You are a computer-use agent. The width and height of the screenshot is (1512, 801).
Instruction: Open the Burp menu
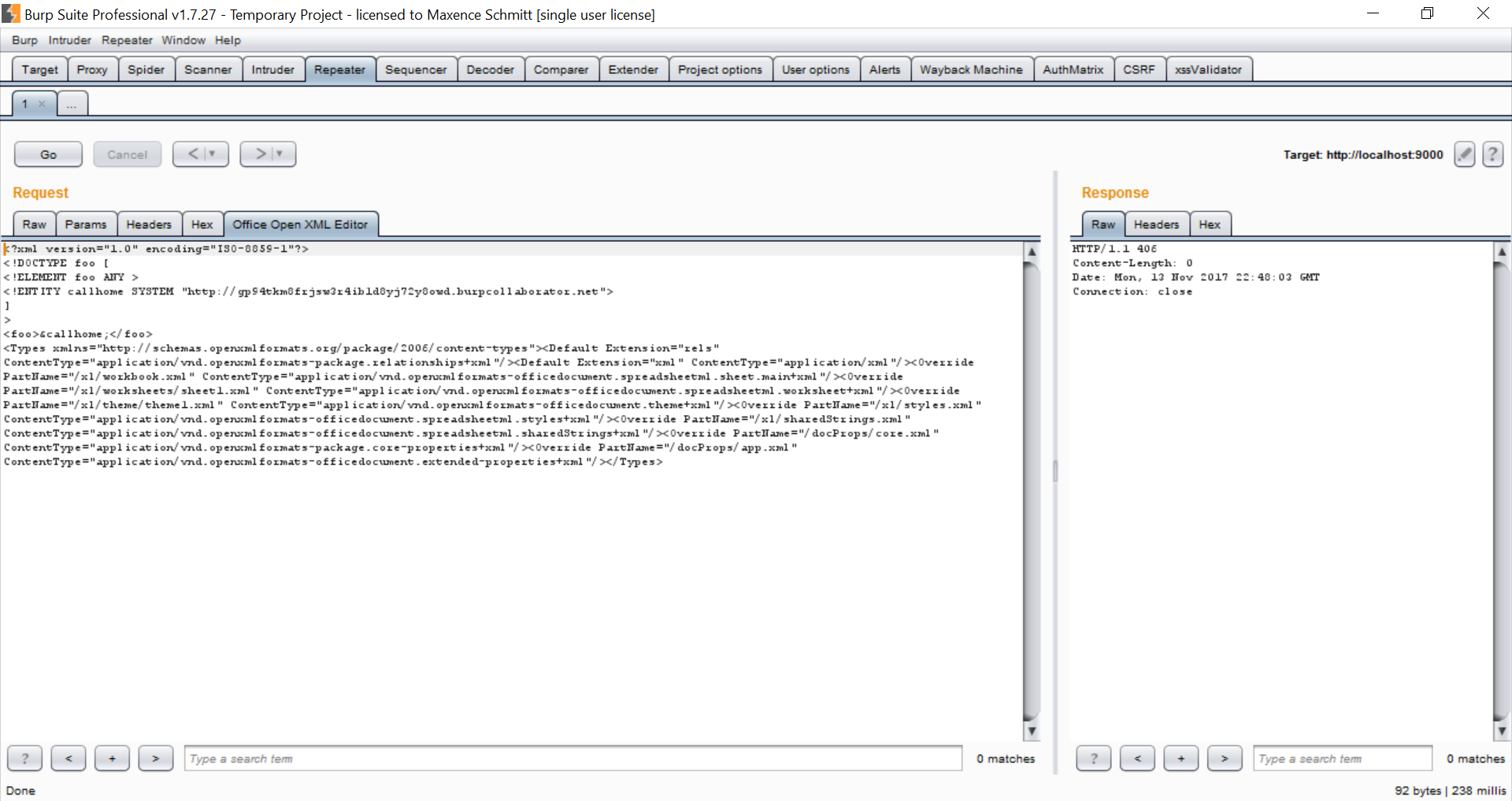tap(24, 40)
